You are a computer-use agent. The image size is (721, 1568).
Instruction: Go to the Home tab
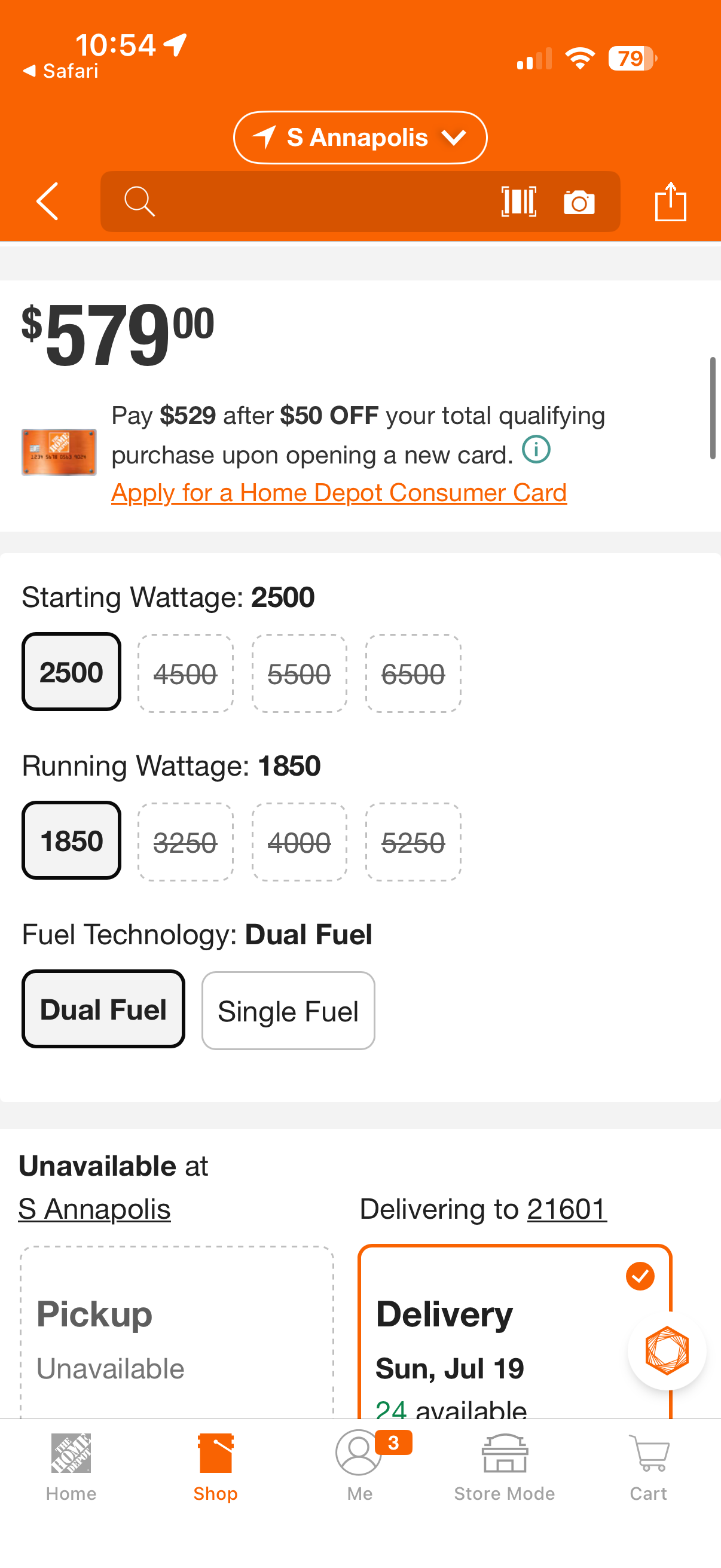tap(71, 1468)
